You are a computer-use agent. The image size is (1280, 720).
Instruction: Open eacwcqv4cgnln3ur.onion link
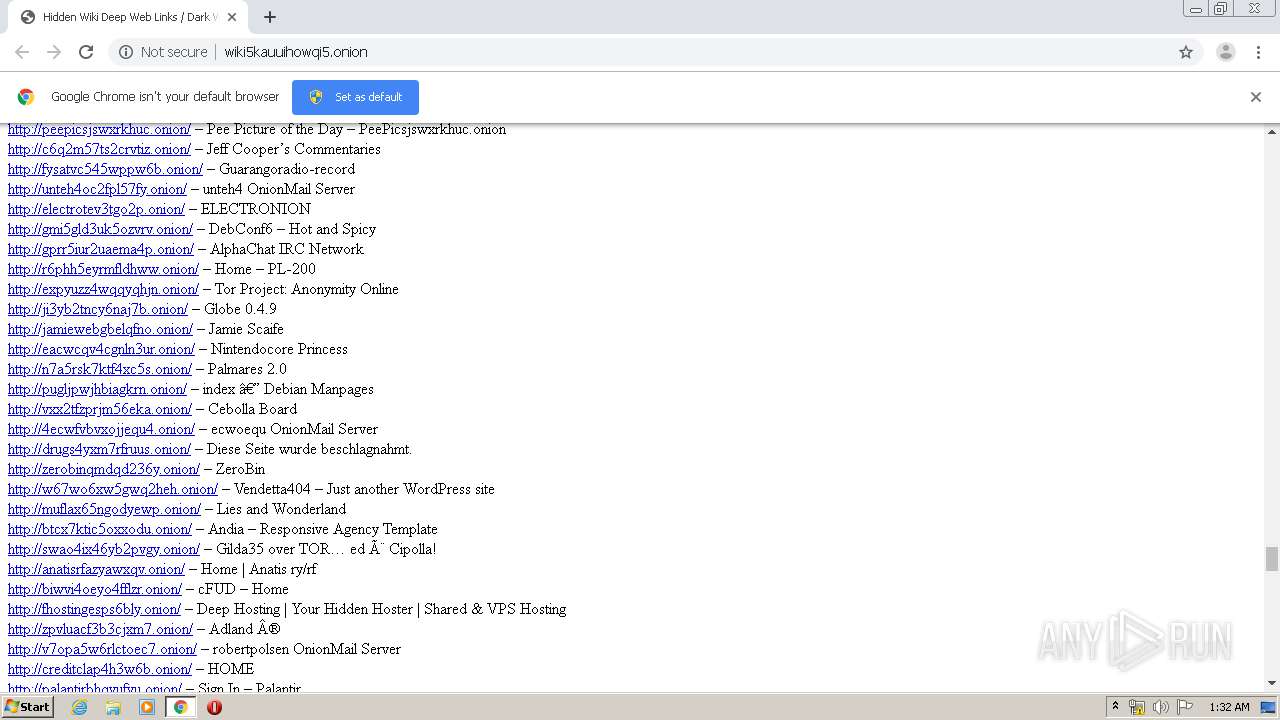(x=101, y=349)
